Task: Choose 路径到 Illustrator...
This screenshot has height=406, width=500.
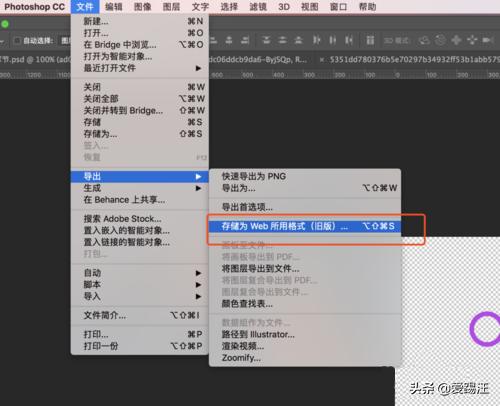Action: click(x=305, y=334)
